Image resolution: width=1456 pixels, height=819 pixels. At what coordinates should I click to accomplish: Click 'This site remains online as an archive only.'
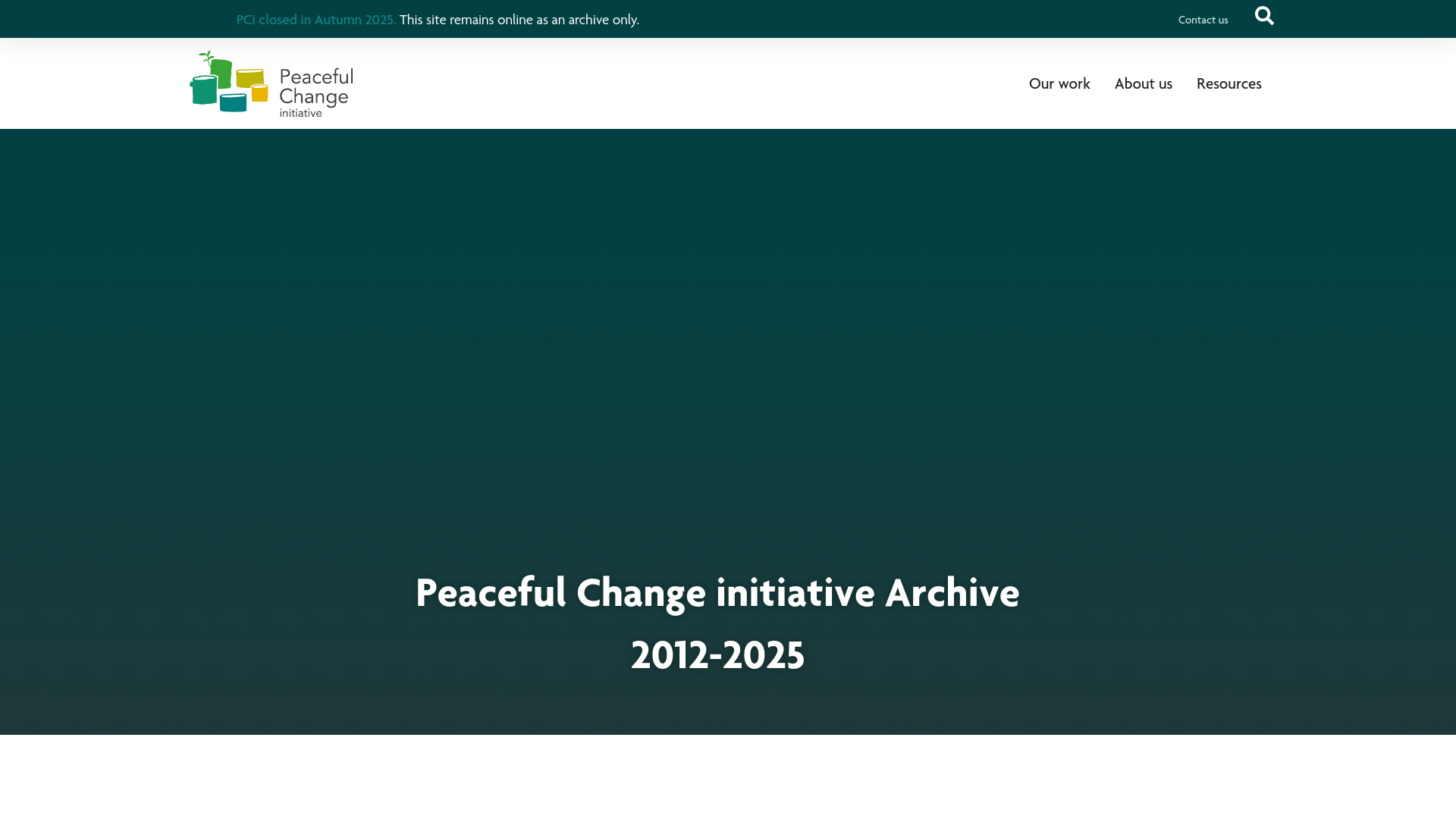pos(519,20)
